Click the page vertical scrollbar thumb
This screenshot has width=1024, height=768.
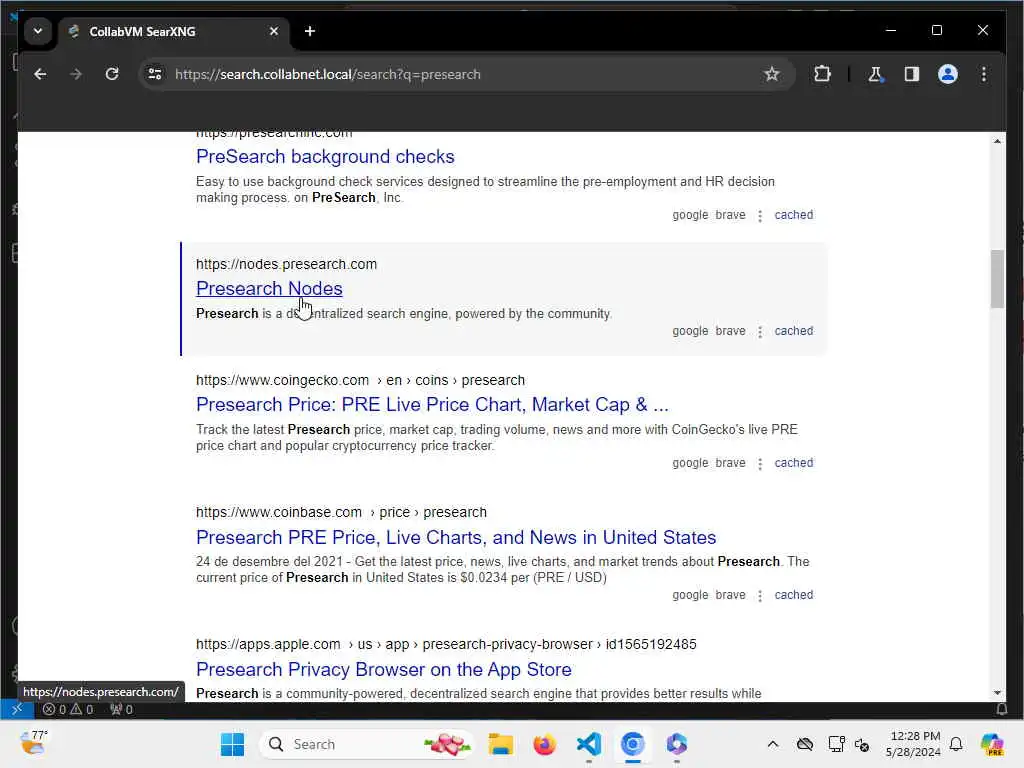[997, 279]
